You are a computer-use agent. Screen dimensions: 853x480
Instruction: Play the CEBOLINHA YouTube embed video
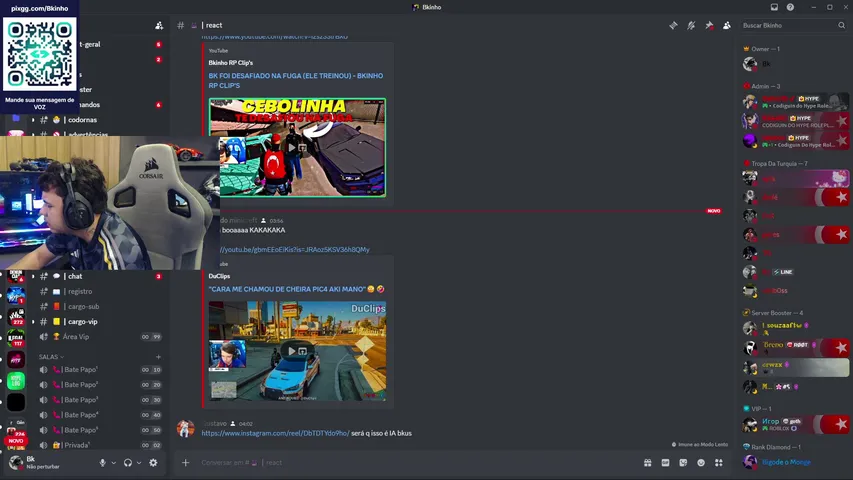[x=297, y=147]
